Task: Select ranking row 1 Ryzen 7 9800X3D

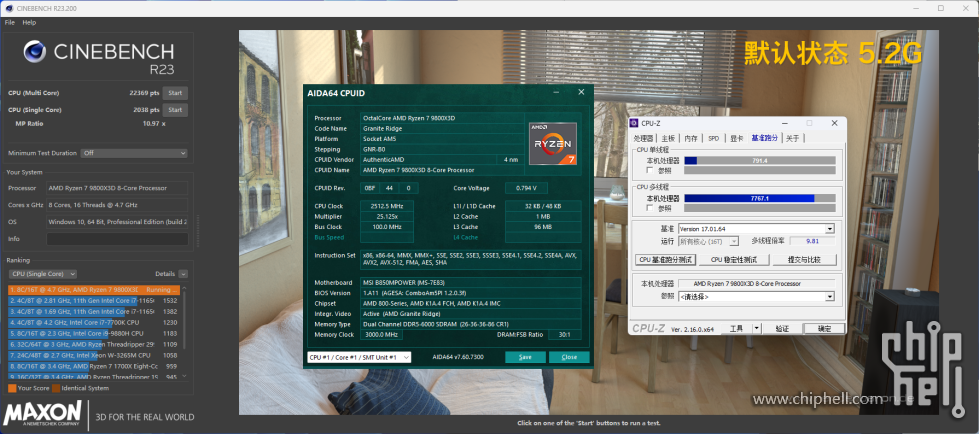Action: coord(94,290)
